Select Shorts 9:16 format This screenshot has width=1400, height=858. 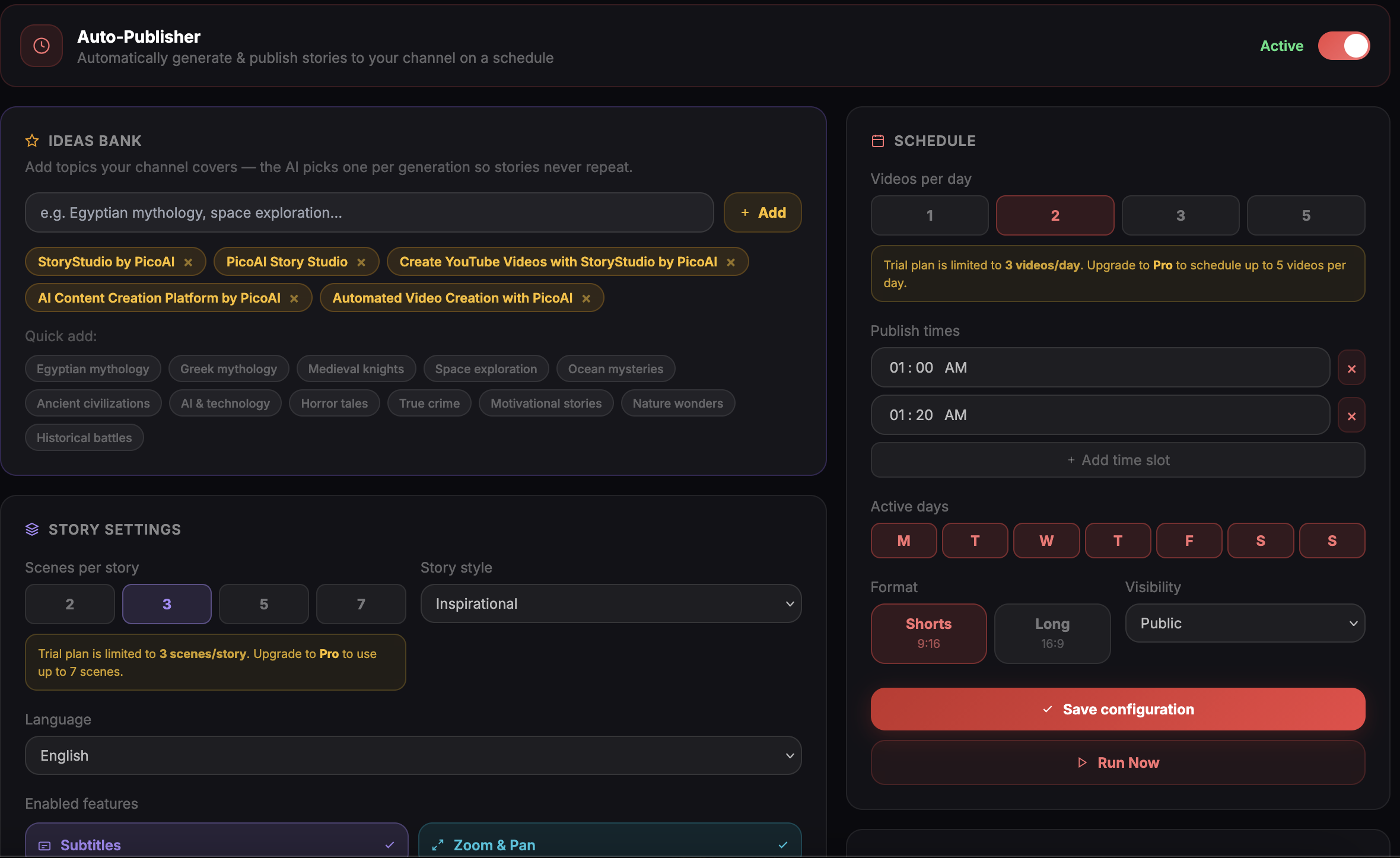(928, 633)
